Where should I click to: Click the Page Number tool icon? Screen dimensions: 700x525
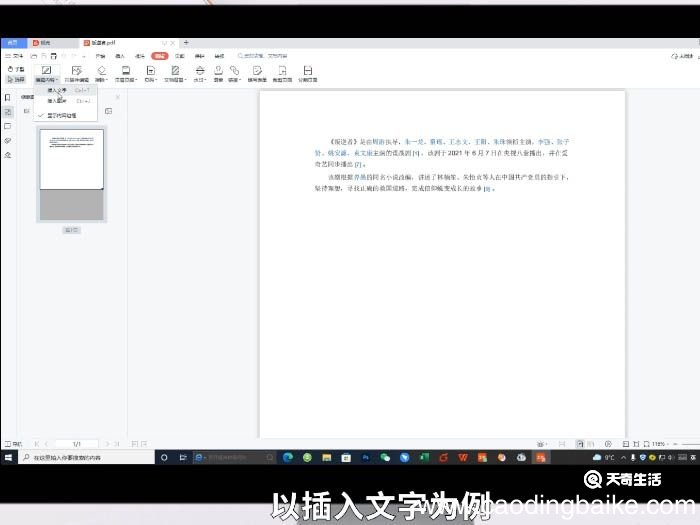click(150, 71)
